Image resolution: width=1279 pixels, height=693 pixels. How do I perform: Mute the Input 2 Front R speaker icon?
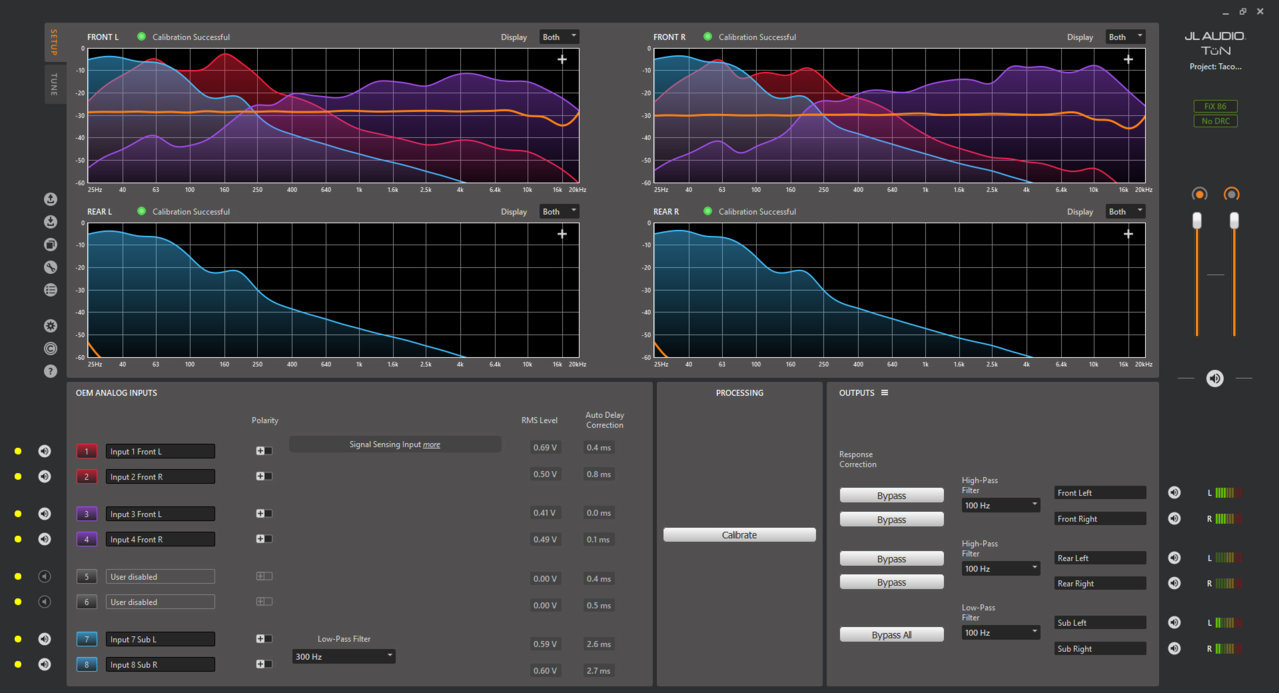pyautogui.click(x=45, y=476)
